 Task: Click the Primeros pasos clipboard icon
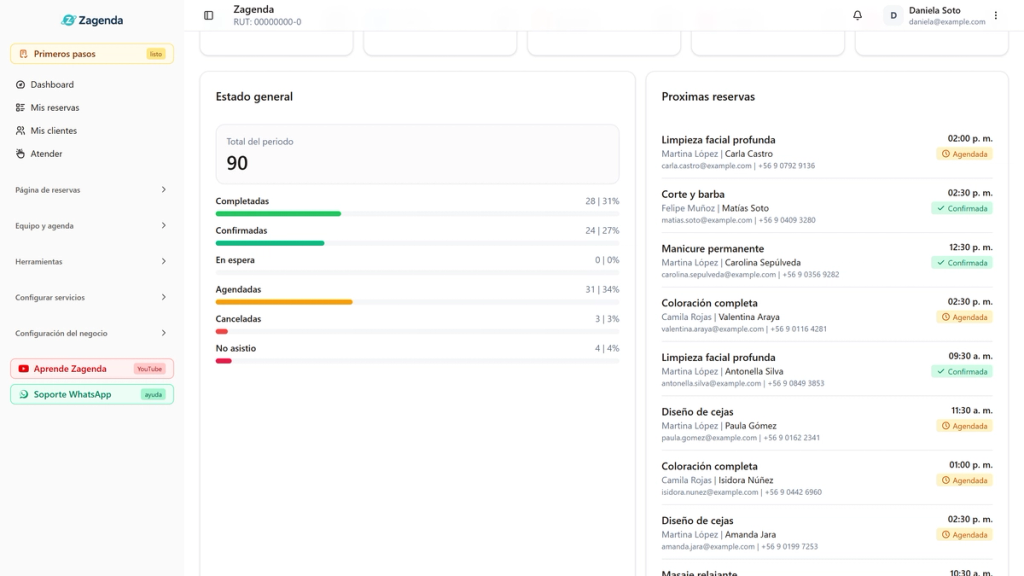pos(24,54)
